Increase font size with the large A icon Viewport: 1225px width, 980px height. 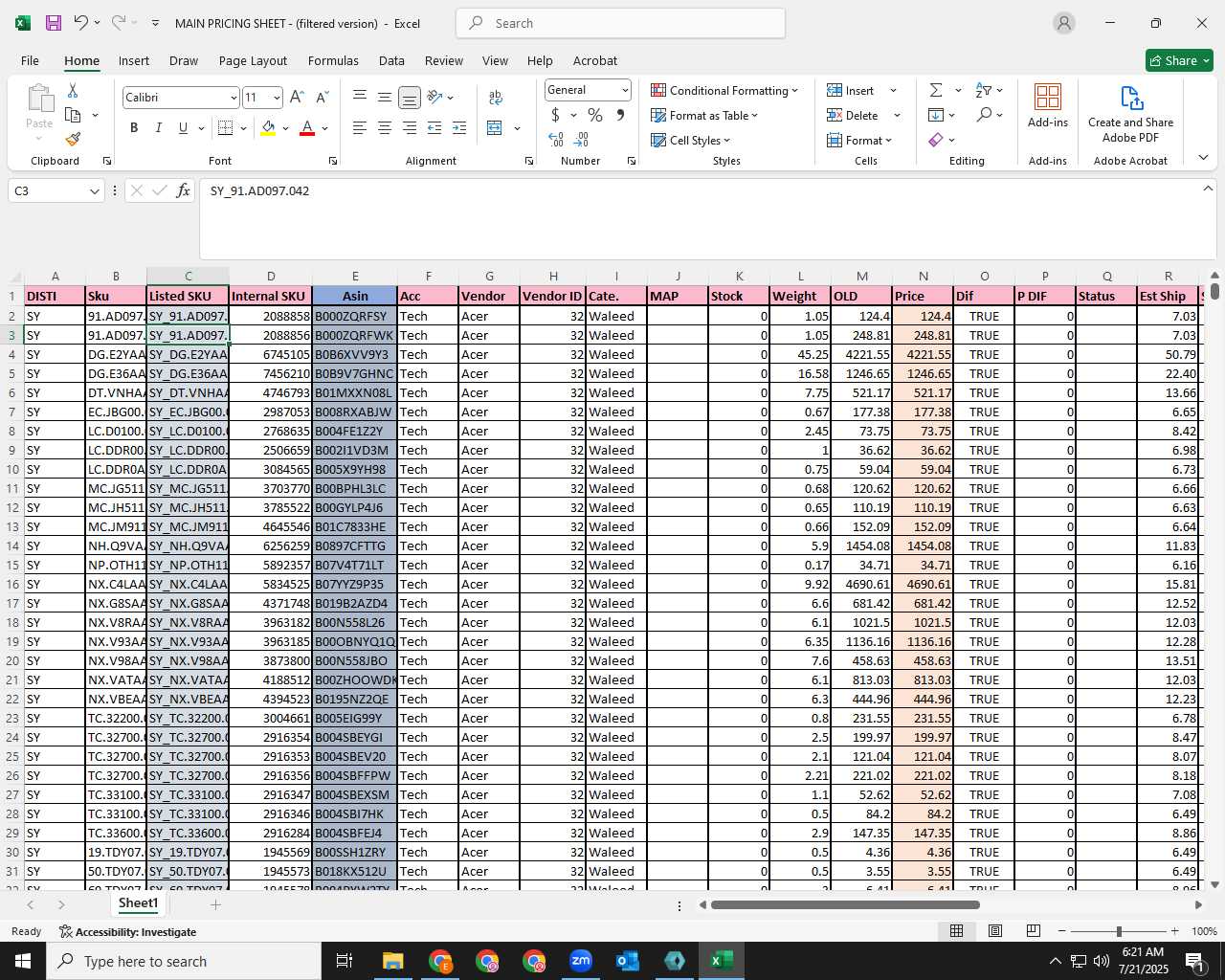coord(297,97)
